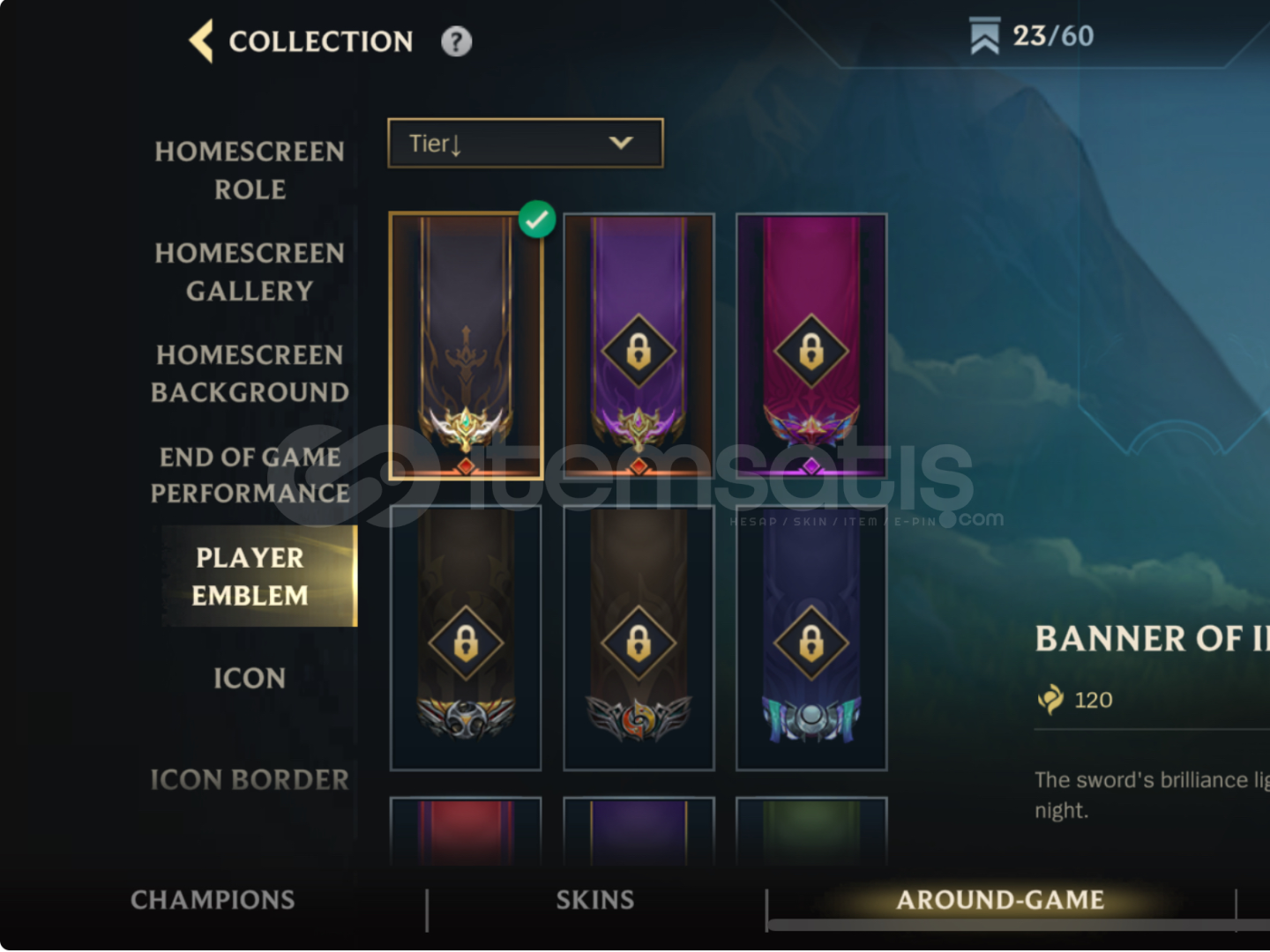Open Homescreen Role category
The height and width of the screenshot is (952, 1270).
(250, 170)
